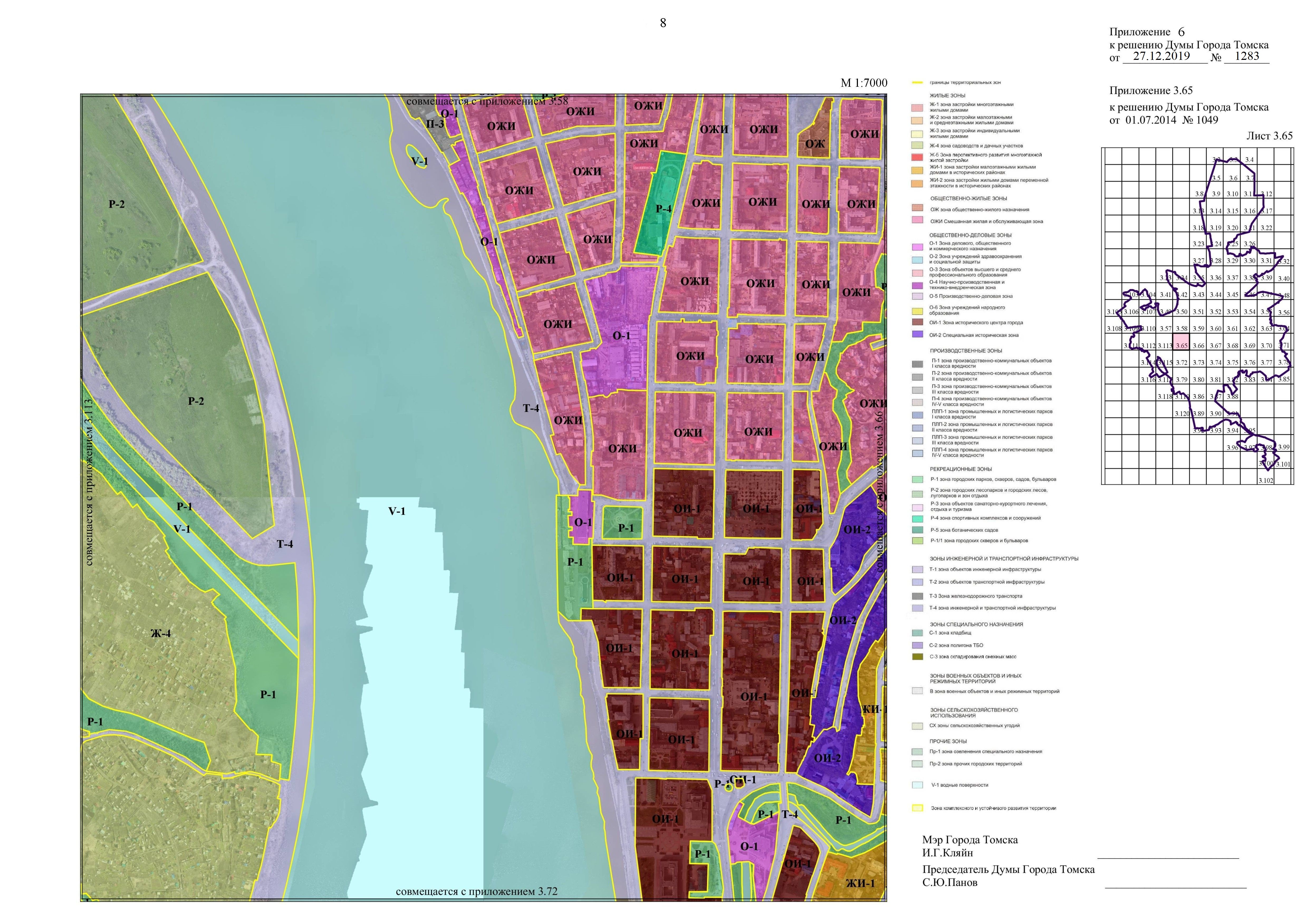Click the decision number 1283 field
This screenshot has height=921, width=1316.
[1247, 56]
